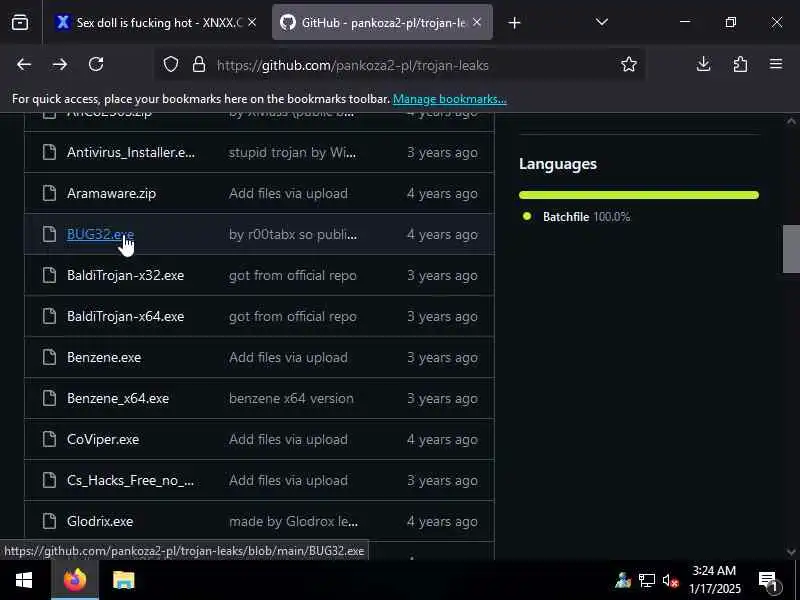Open the Antivirus_Installer.e... file entry
800x600 pixels.
point(131,152)
